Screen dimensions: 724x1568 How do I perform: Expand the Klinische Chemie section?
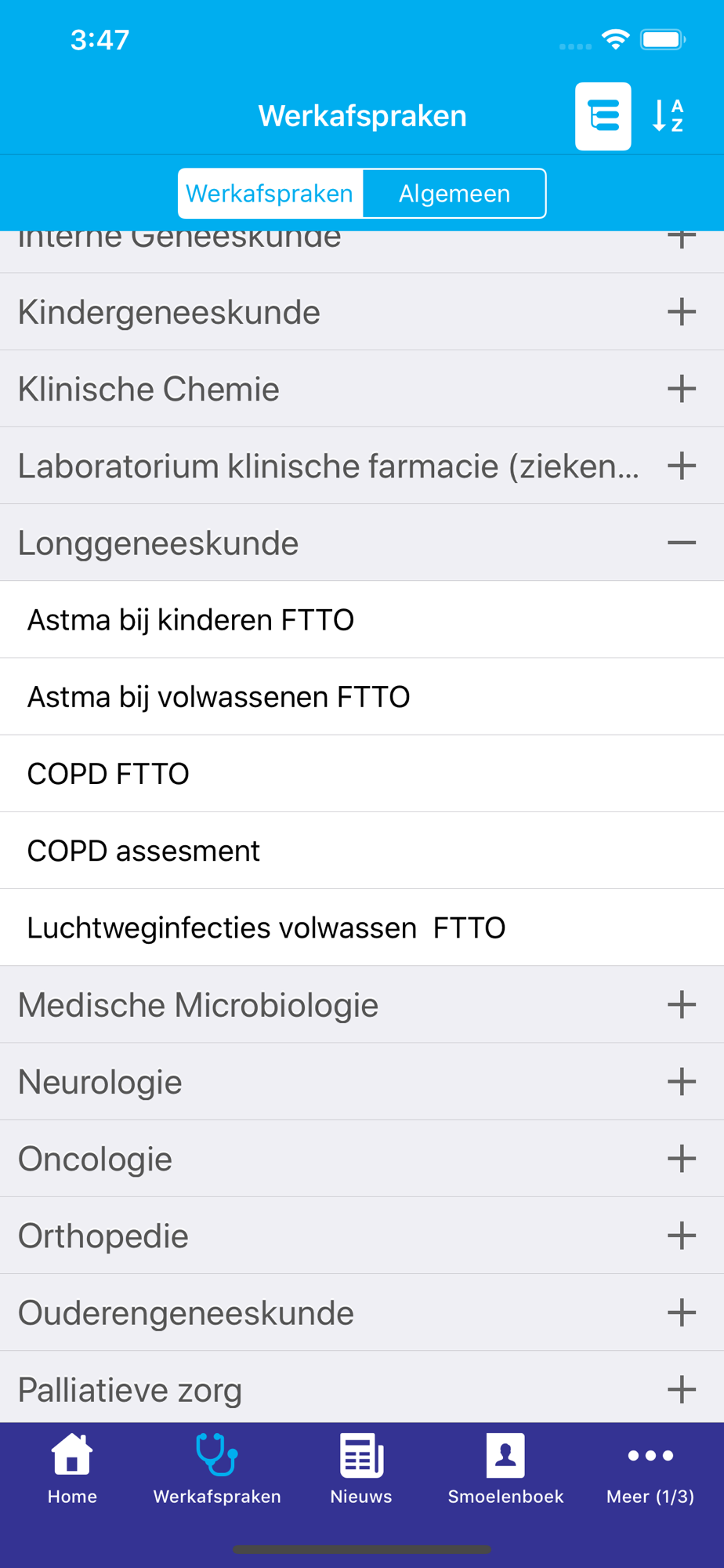[682, 389]
